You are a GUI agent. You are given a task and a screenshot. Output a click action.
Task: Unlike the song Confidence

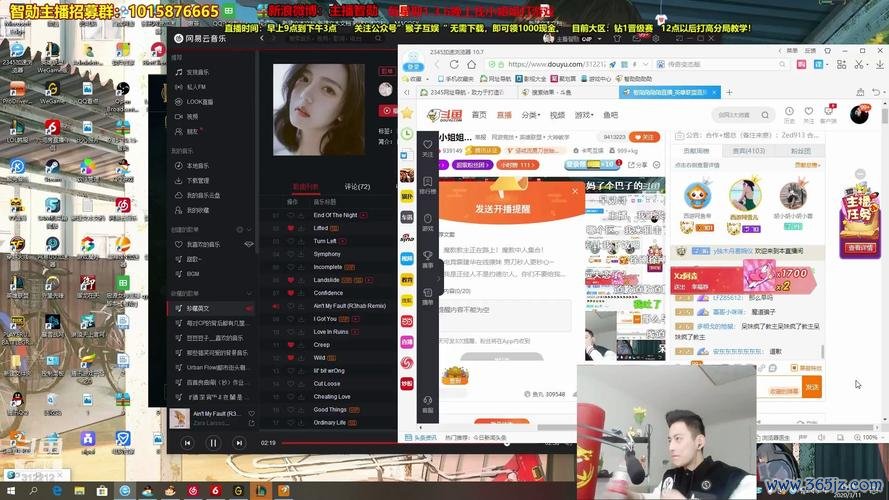click(291, 293)
